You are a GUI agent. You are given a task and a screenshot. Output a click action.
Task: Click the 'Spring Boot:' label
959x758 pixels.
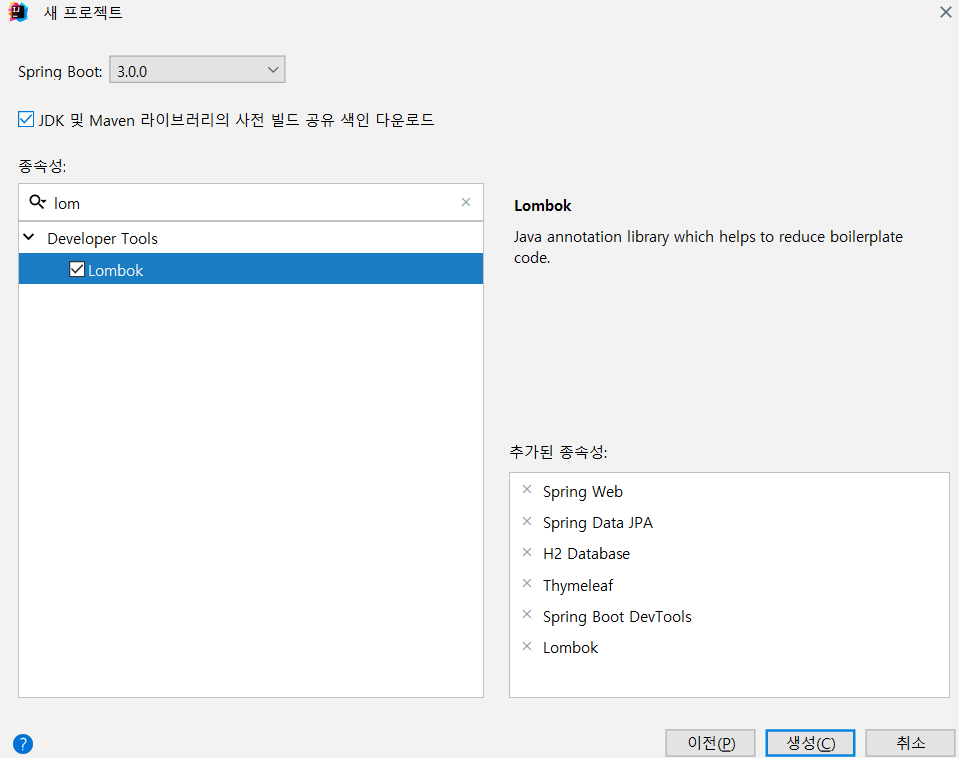point(60,72)
